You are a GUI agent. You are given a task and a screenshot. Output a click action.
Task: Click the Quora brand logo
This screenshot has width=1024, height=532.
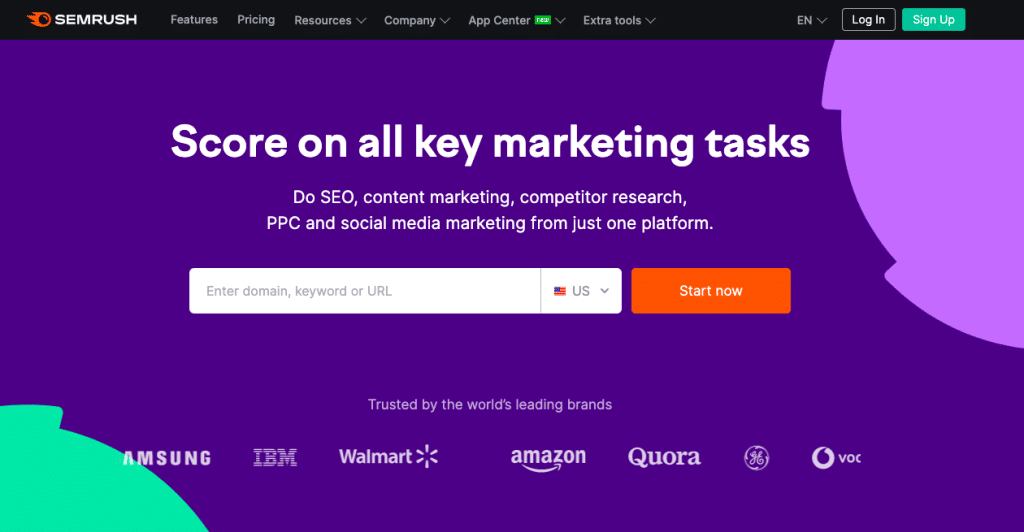[x=664, y=458]
